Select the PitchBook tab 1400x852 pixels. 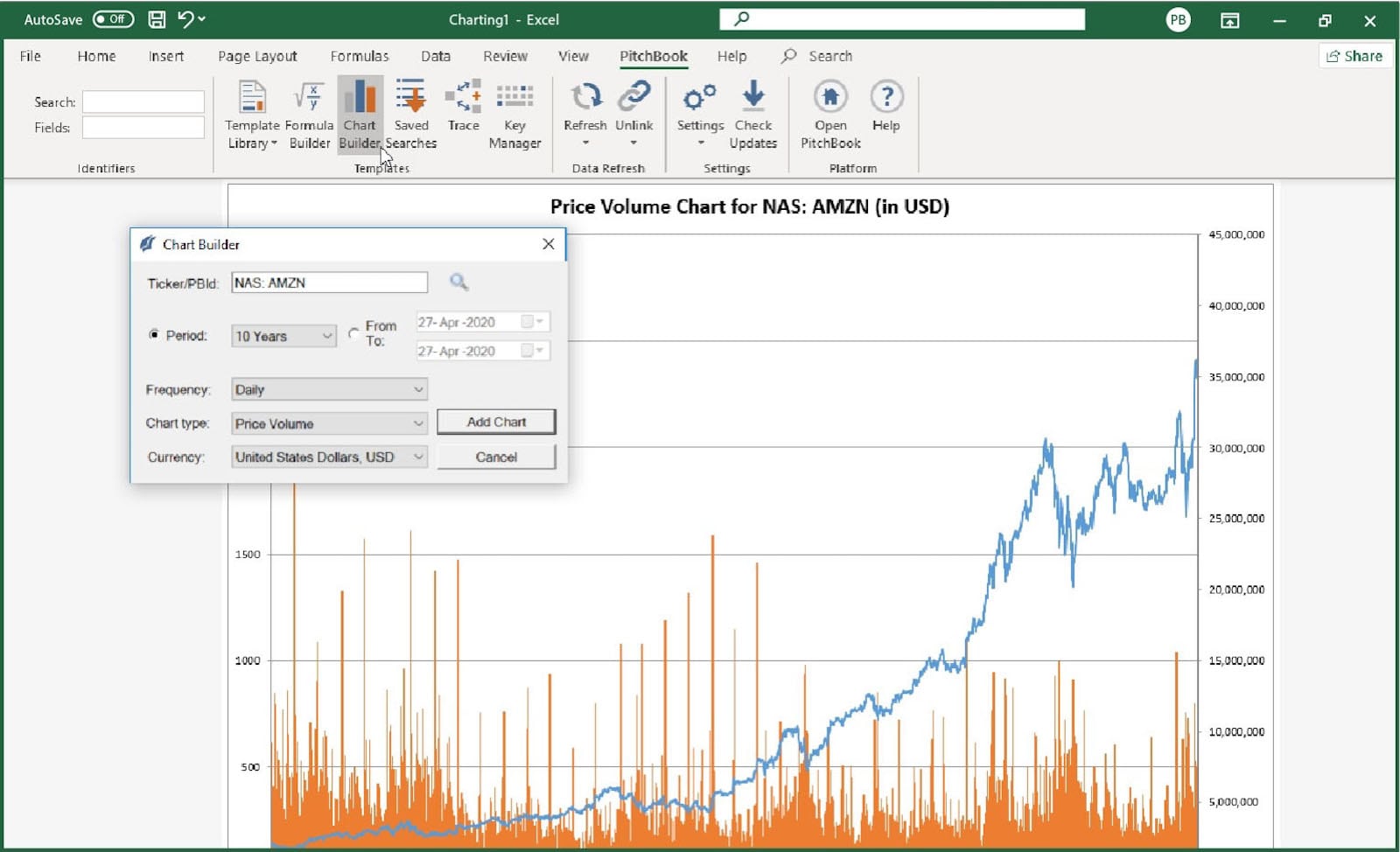tap(654, 56)
